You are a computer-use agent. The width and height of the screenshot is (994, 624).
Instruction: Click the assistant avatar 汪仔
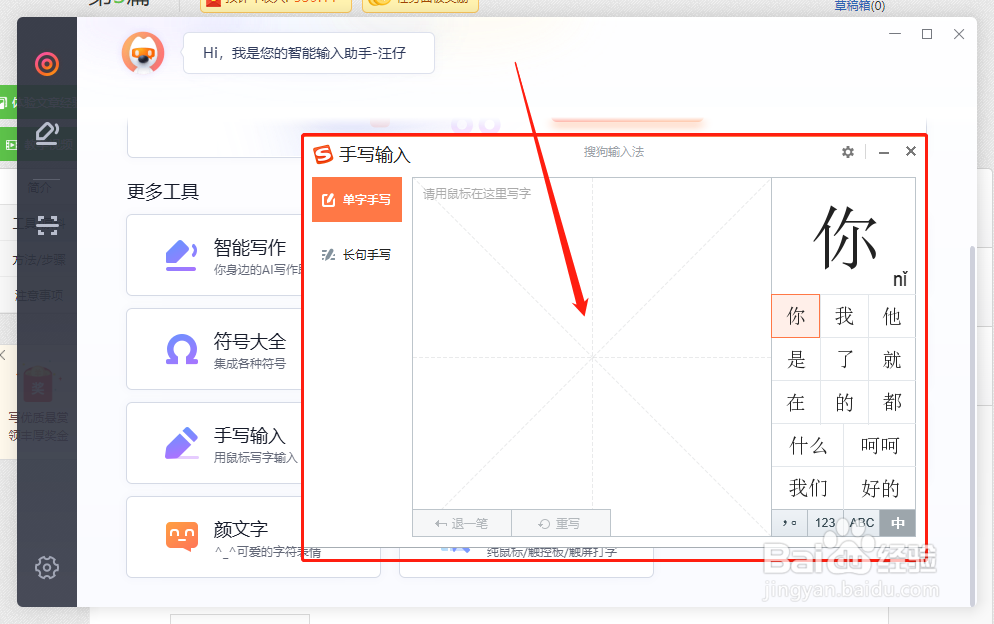143,53
